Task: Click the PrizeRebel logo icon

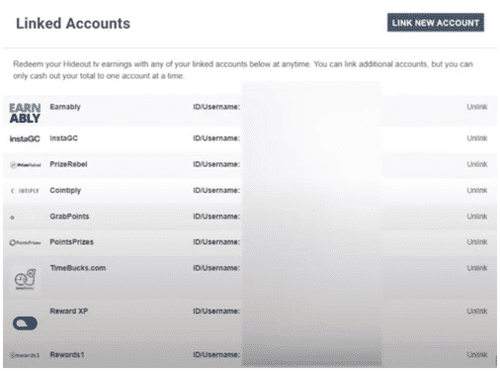Action: pyautogui.click(x=25, y=165)
